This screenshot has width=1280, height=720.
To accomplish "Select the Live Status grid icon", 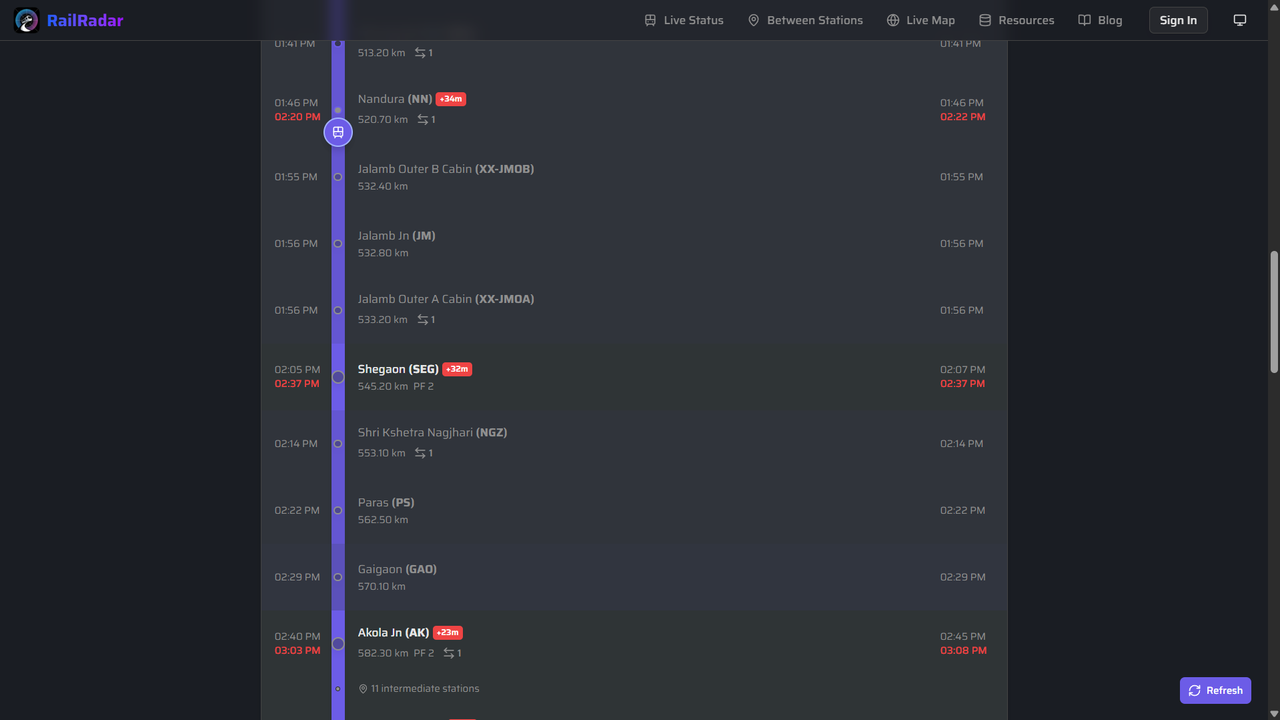I will [x=649, y=20].
